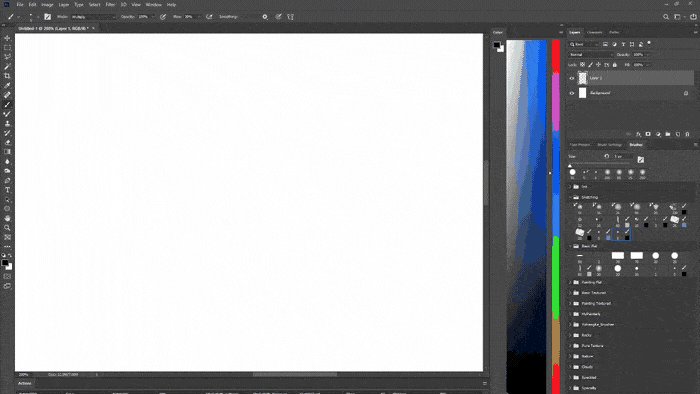Open the Filter menu
The image size is (700, 394).
click(110, 4)
